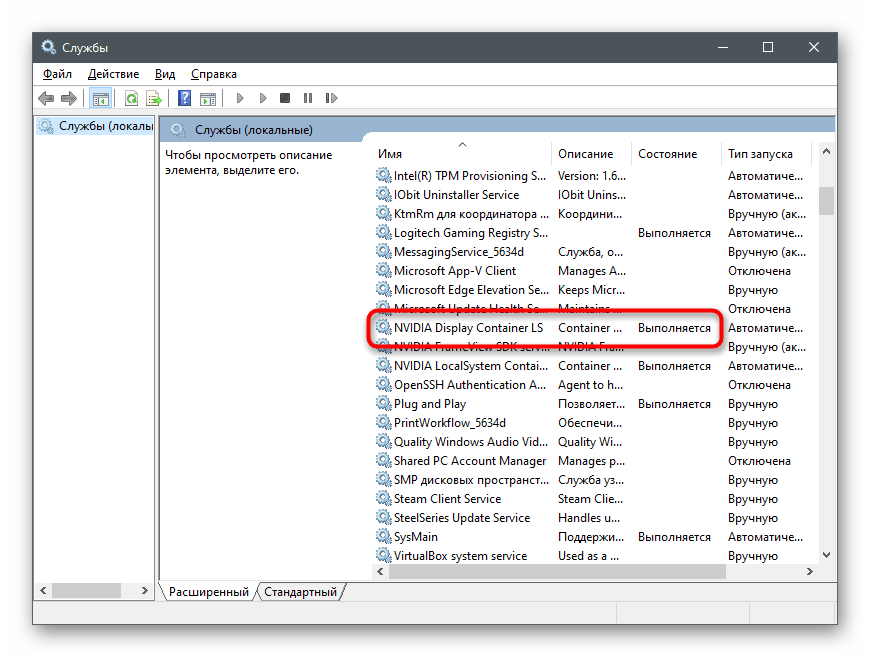Viewport: 870px width, 657px height.
Task: Maximize the Службы window
Action: pos(768,47)
